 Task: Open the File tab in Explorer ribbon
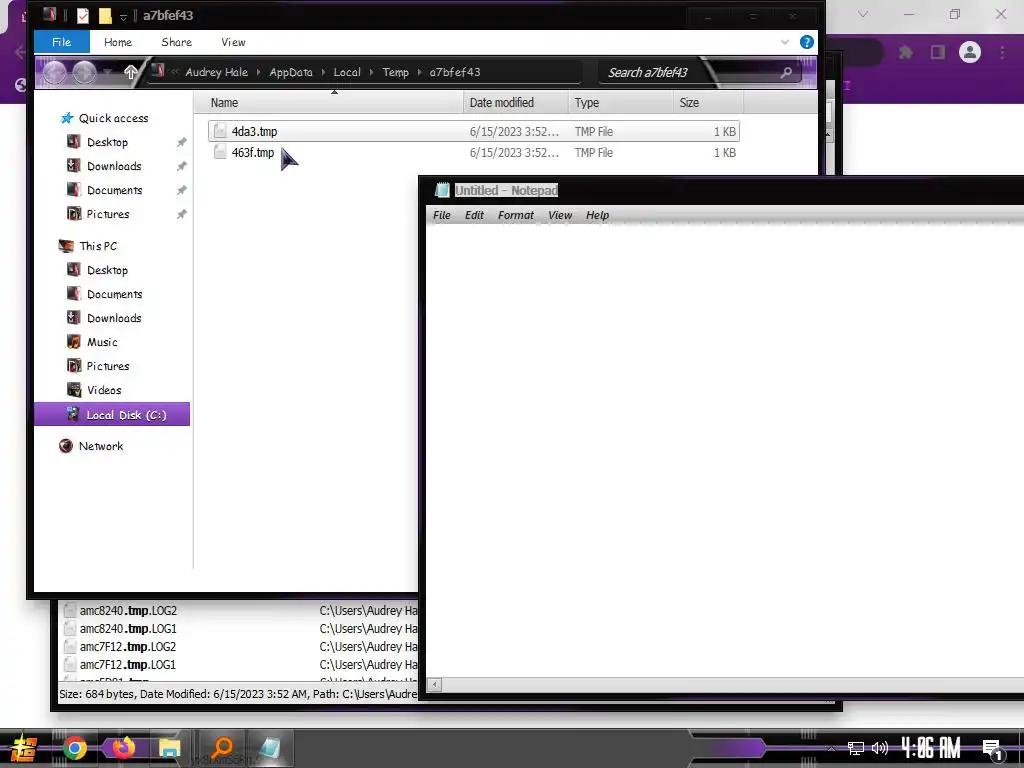61,42
